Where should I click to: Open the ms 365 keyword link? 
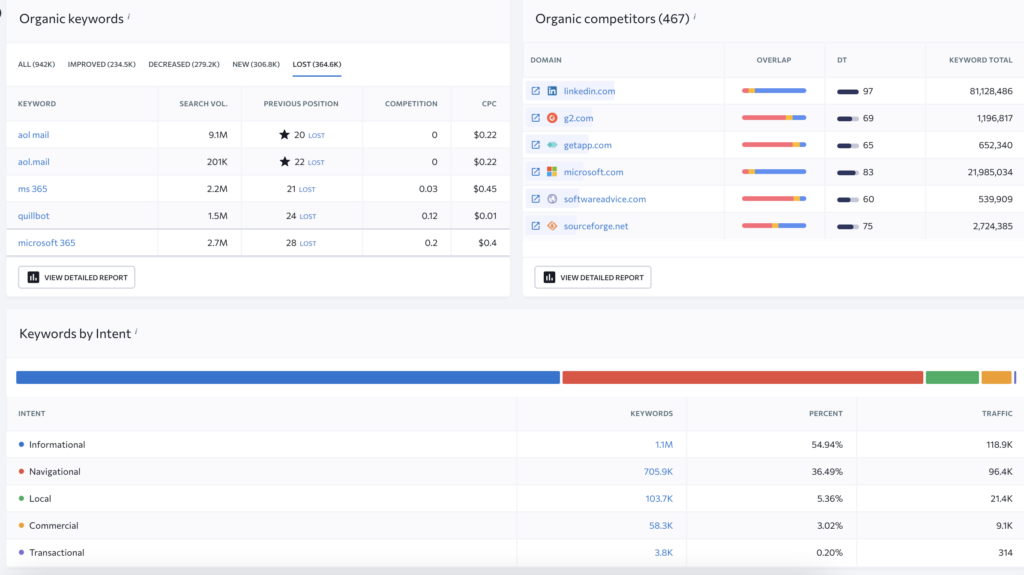click(33, 189)
